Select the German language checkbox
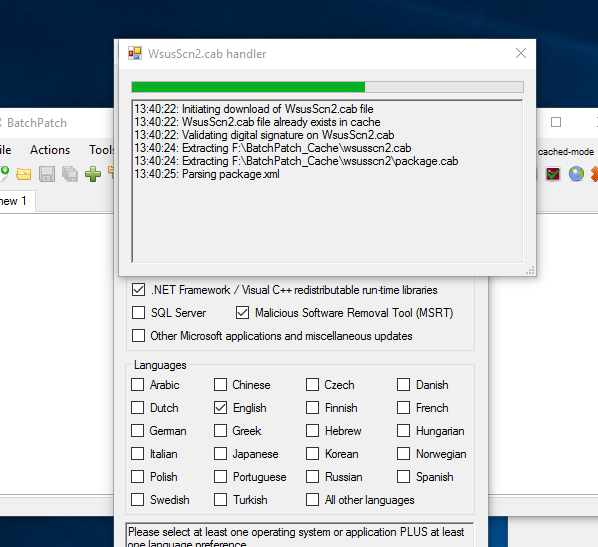The width and height of the screenshot is (598, 547). pos(138,431)
